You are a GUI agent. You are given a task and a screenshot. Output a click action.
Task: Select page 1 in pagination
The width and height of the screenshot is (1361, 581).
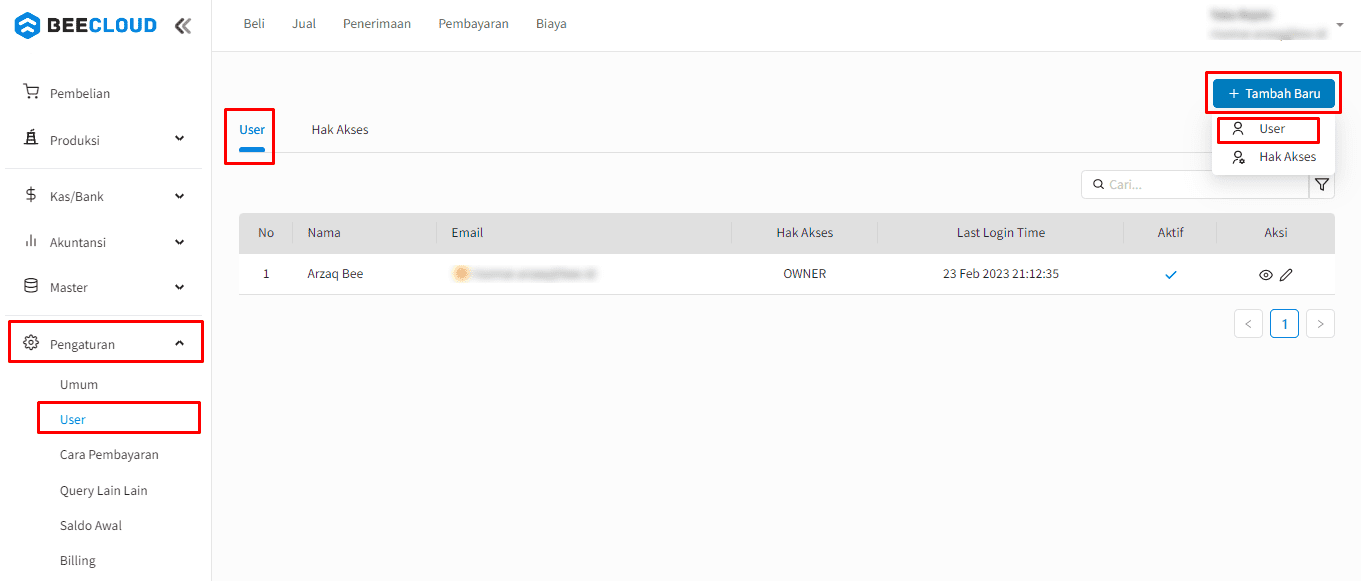coord(1284,323)
